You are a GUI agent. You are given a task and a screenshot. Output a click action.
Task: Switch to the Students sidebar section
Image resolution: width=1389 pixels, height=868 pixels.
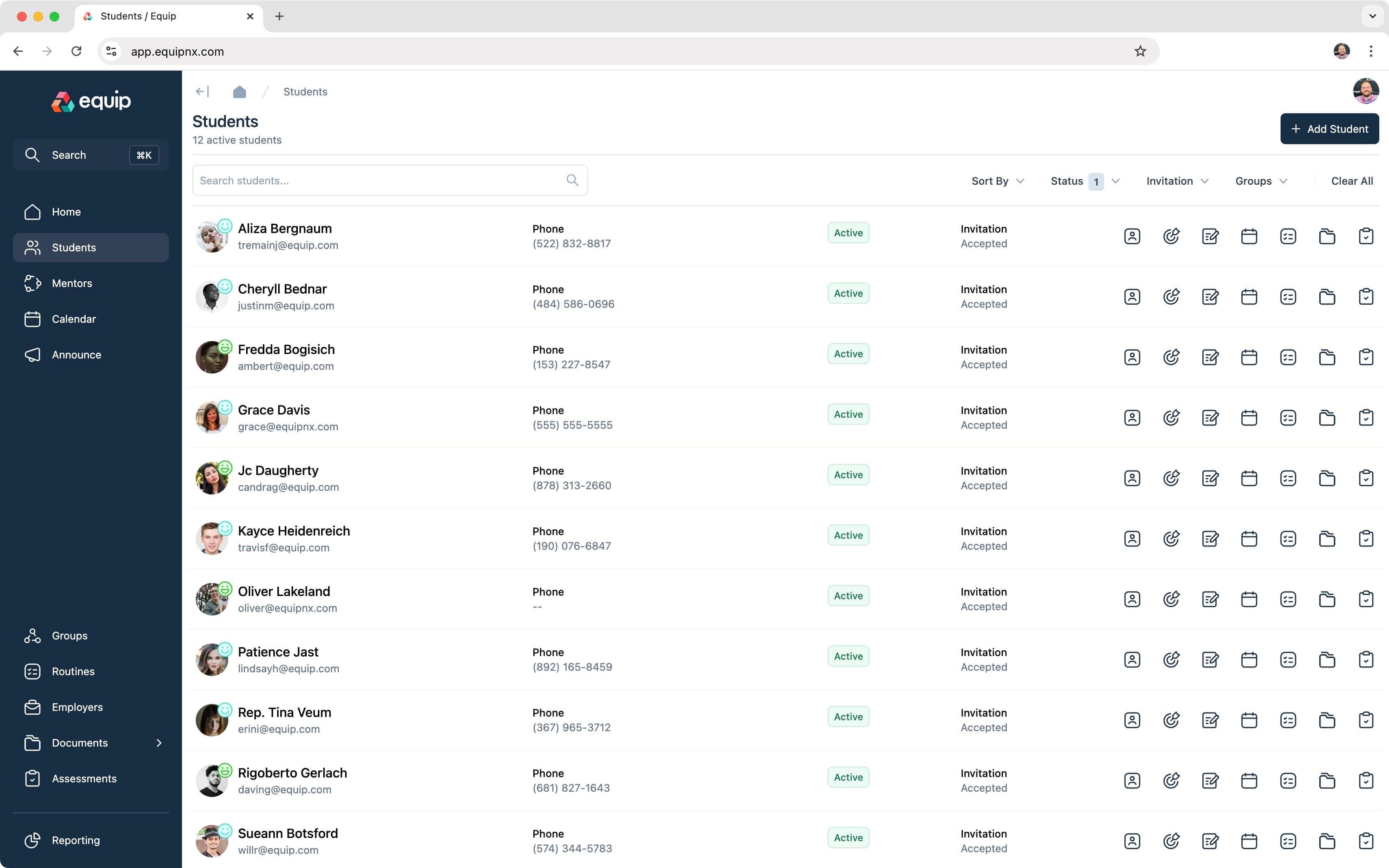(74, 247)
